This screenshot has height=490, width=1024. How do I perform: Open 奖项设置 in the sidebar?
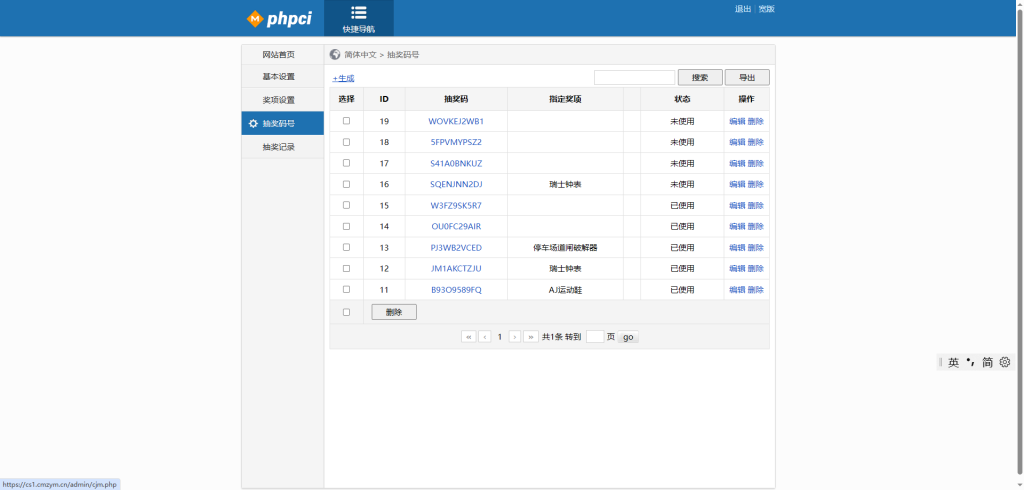278,100
